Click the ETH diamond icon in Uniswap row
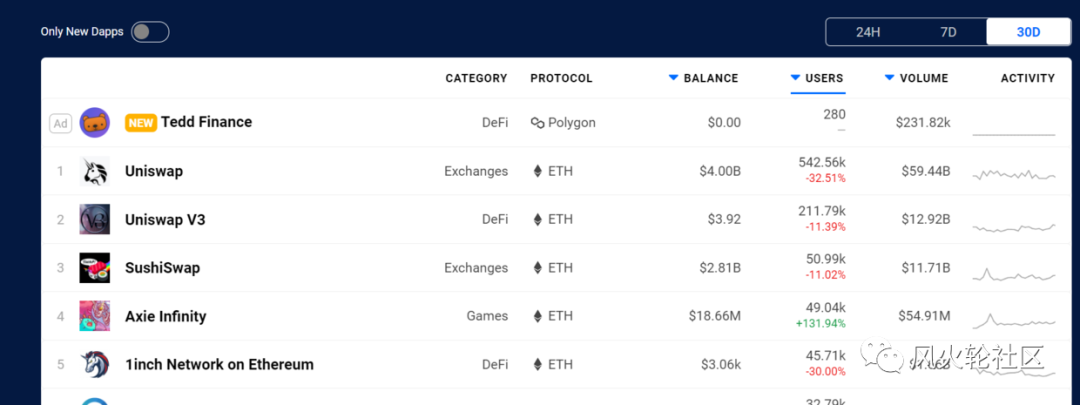The image size is (1080, 405). [538, 171]
